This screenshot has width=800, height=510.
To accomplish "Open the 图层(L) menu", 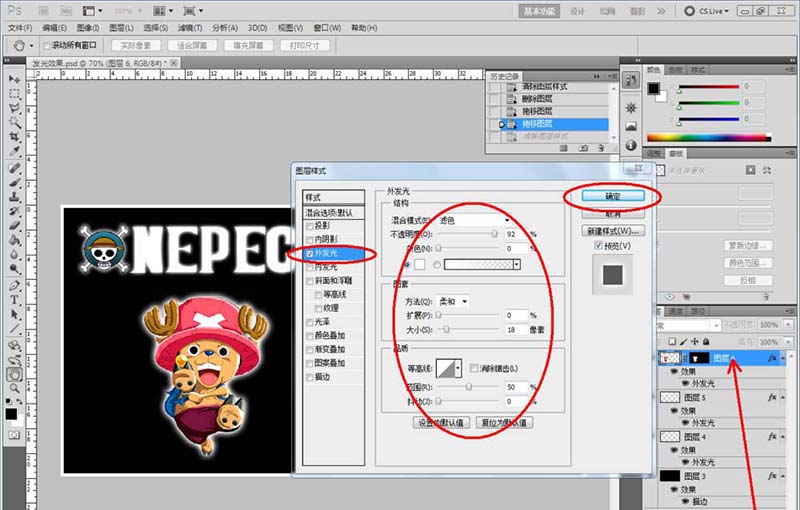I will pyautogui.click(x=121, y=28).
